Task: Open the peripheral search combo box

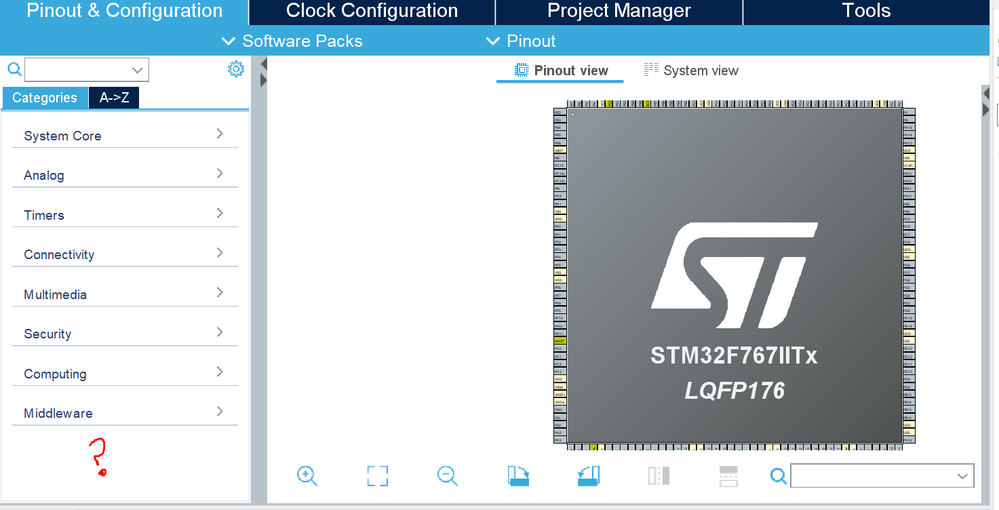Action: (x=87, y=69)
